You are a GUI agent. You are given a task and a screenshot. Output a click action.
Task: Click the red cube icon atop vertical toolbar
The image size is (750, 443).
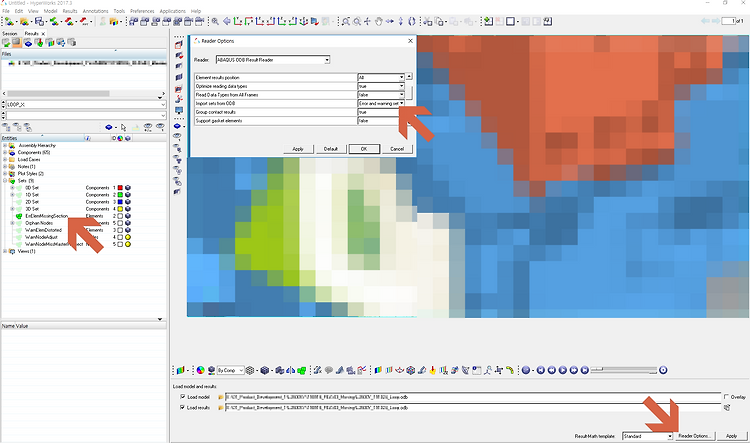(178, 44)
